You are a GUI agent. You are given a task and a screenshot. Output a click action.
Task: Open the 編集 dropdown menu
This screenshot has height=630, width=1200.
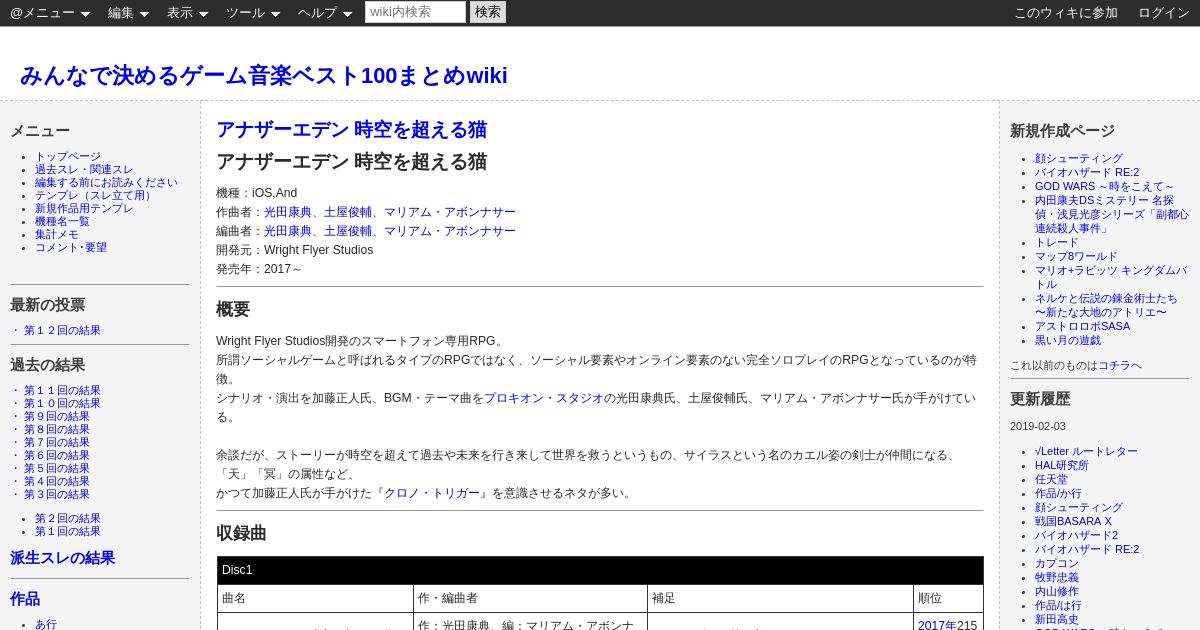(x=128, y=13)
